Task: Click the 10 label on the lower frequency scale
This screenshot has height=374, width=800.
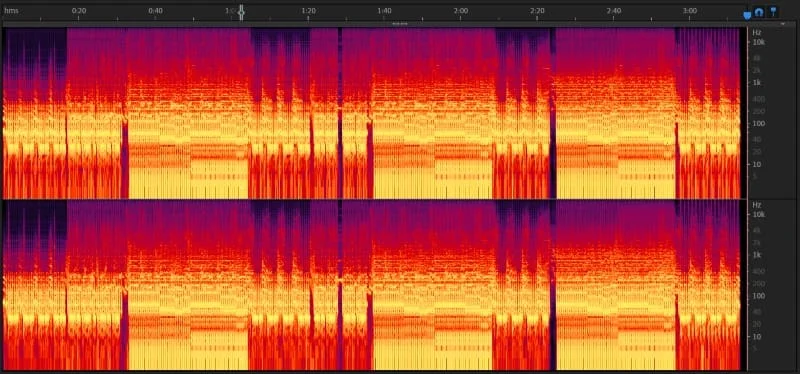Action: tap(757, 337)
